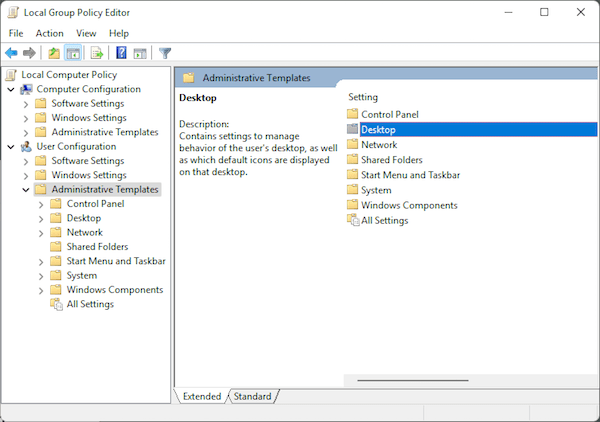Select Windows Components label in the tree

(115, 290)
